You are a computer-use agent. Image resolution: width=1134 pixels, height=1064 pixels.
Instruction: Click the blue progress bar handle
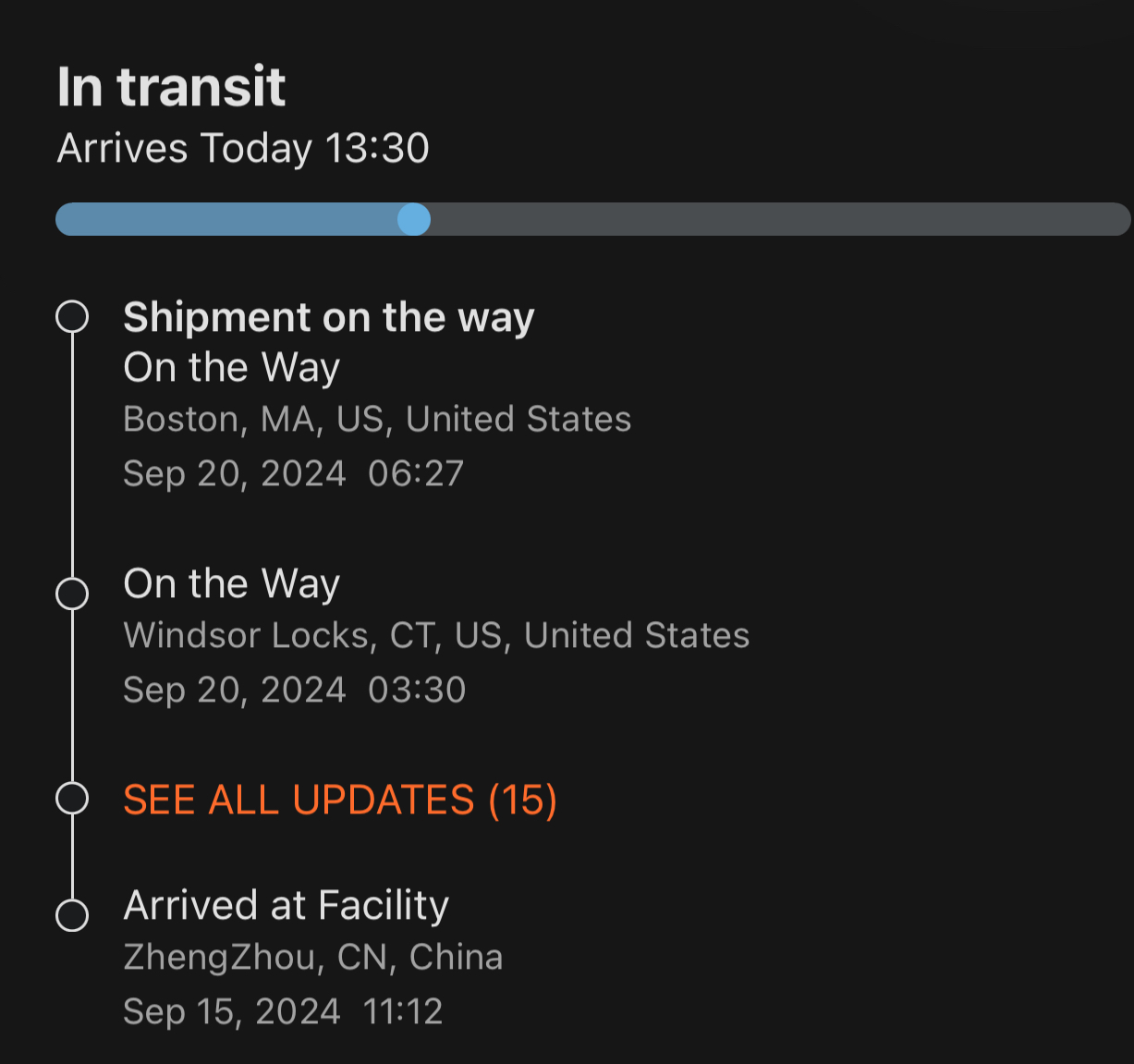pos(414,219)
